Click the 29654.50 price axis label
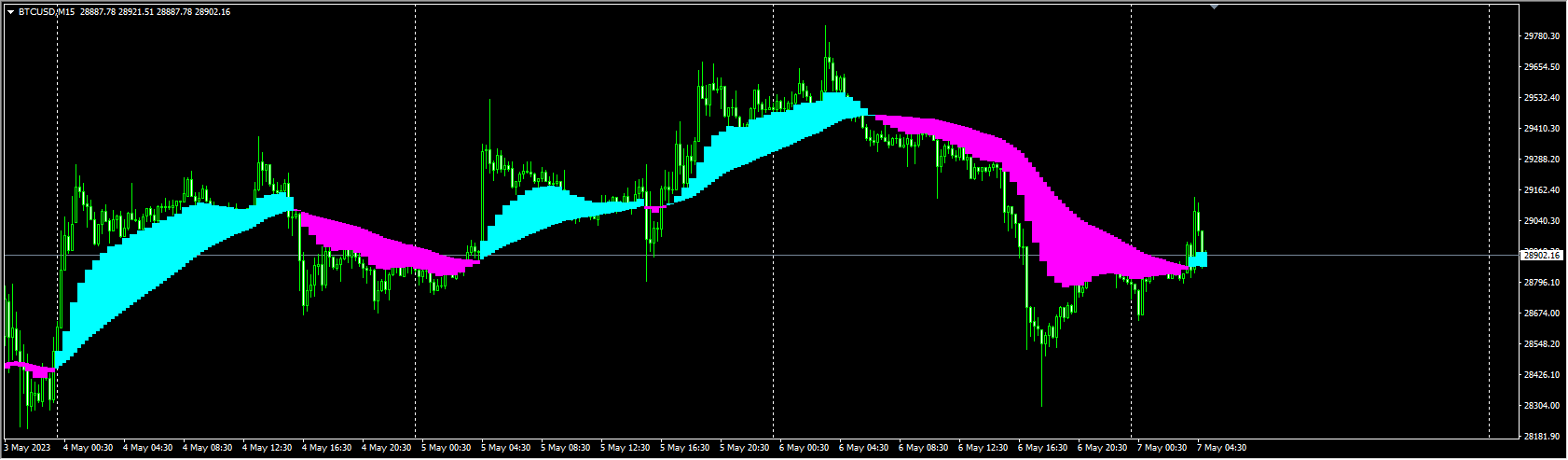 coord(1542,67)
